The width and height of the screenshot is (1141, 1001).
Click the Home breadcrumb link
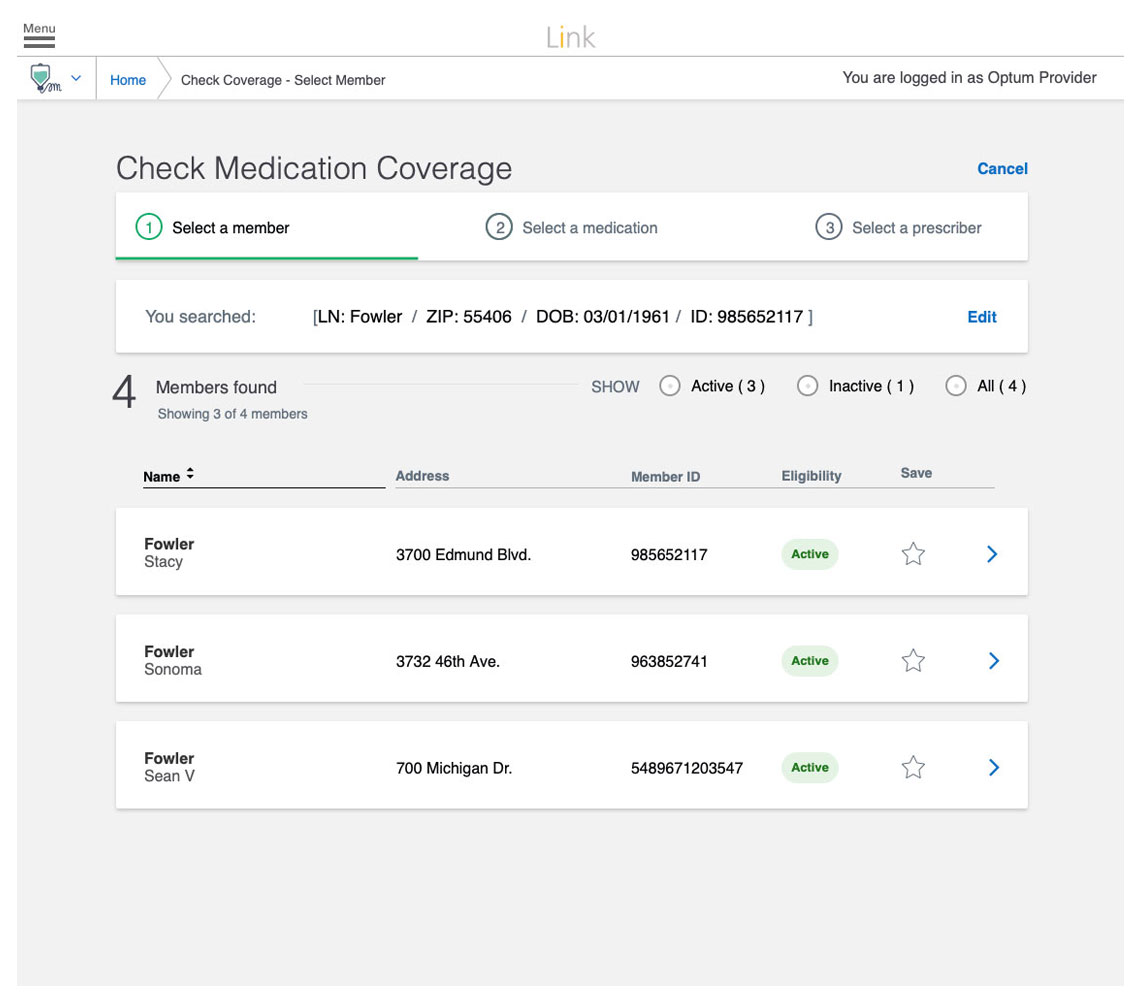pyautogui.click(x=128, y=80)
